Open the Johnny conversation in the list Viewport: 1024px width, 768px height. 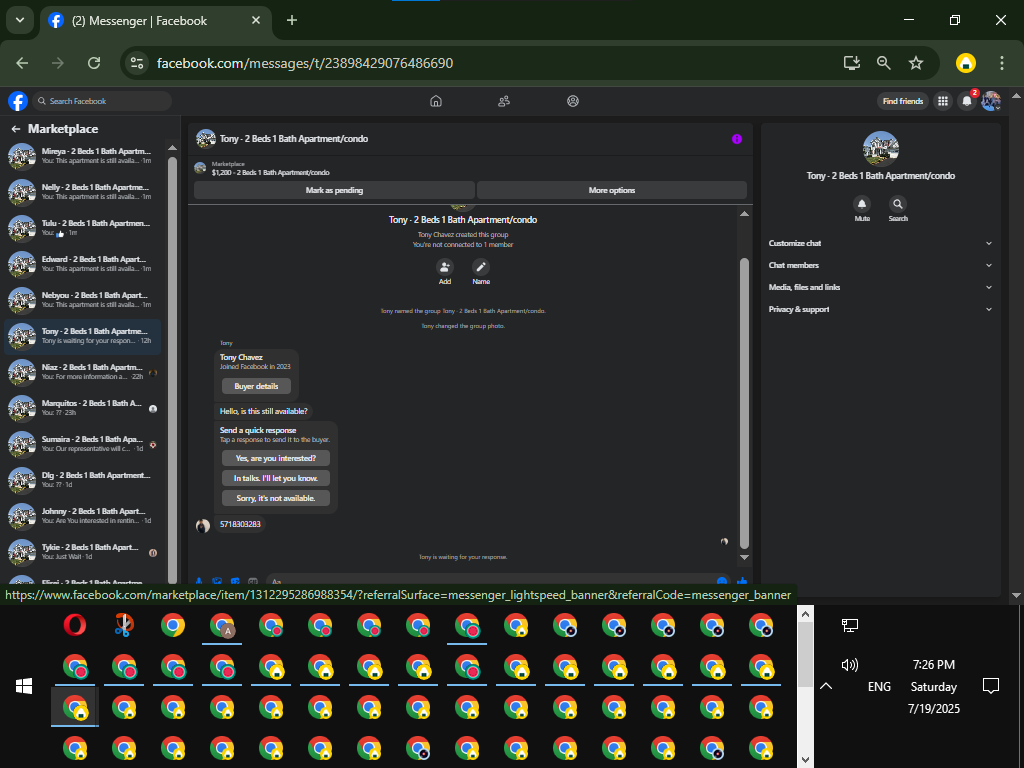coord(84,516)
